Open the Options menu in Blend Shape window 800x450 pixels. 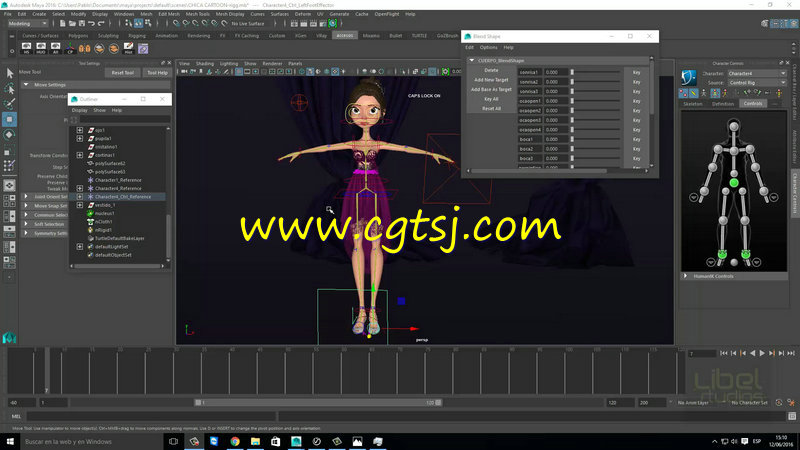[488, 47]
